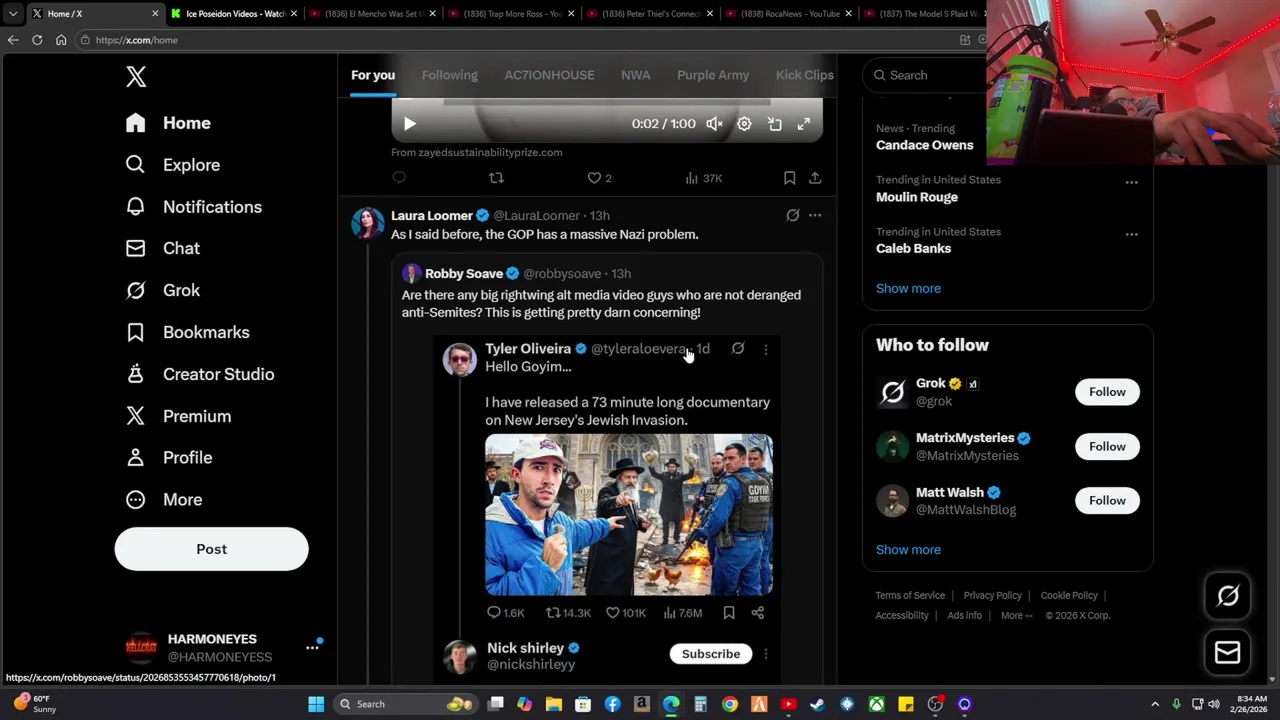Viewport: 1280px width, 720px height.
Task: Subscribe to Nick shirley
Action: click(x=711, y=654)
